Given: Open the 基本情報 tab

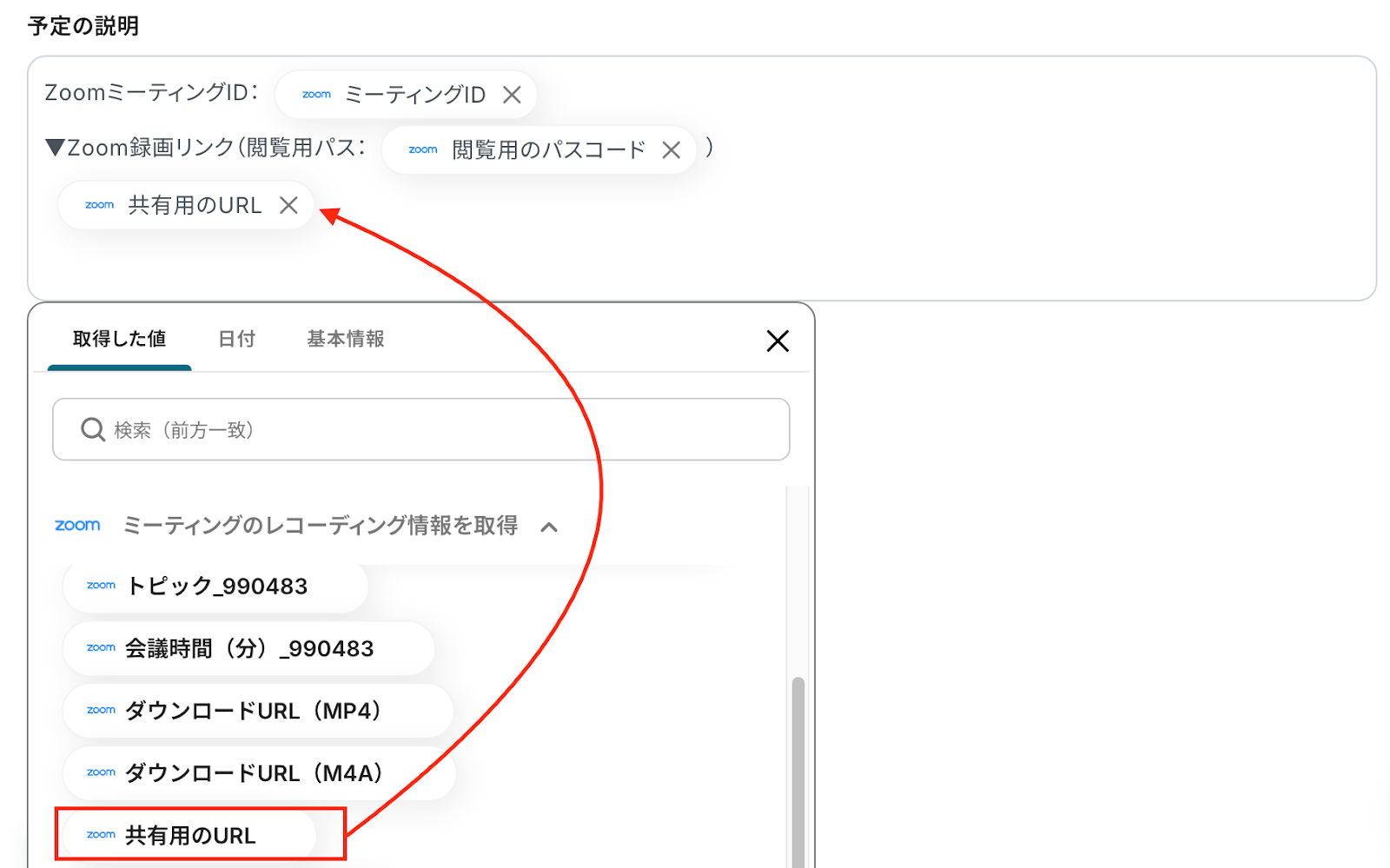Looking at the screenshot, I should (x=346, y=339).
